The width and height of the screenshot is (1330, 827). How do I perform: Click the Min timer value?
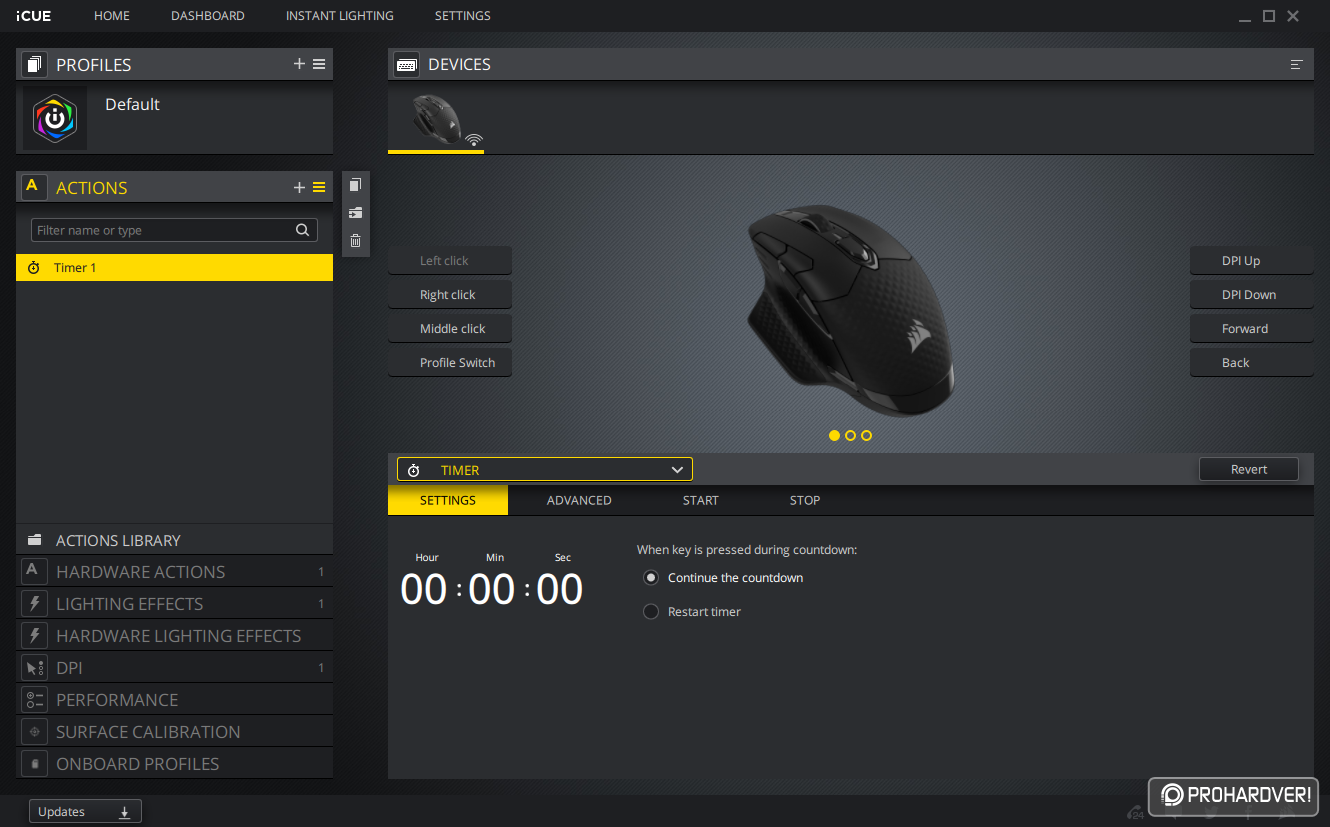(492, 589)
